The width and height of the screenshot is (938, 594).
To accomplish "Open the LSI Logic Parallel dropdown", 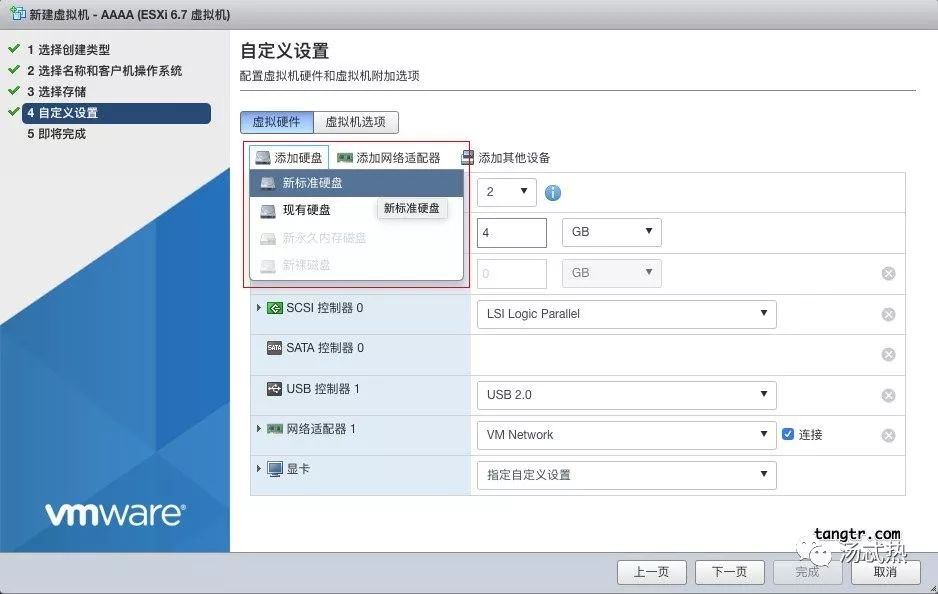I will coord(626,314).
